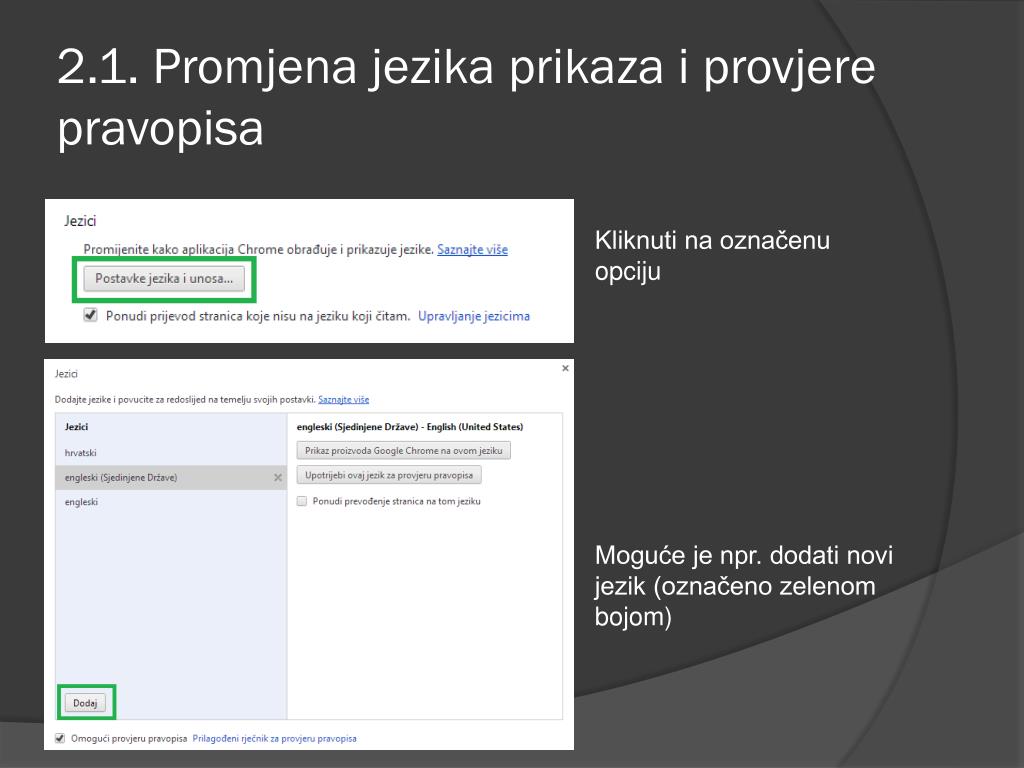Image resolution: width=1024 pixels, height=768 pixels.
Task: Toggle Omogući provjeru pravopisa checkbox
Action: click(60, 739)
